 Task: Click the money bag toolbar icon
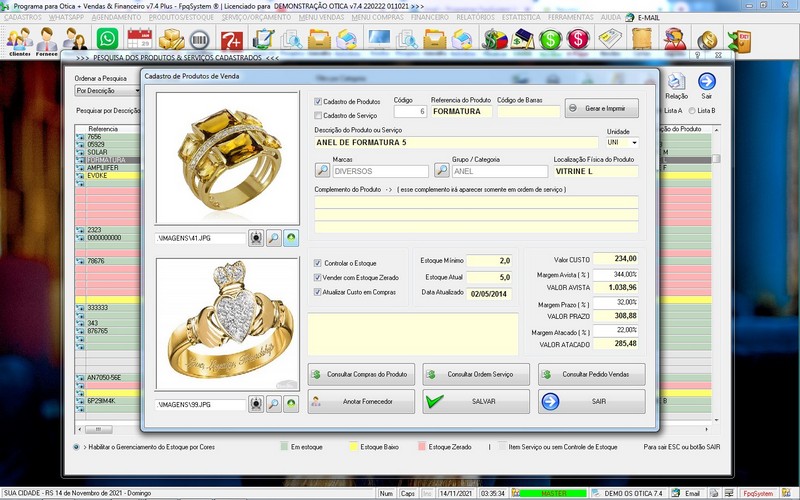494,39
